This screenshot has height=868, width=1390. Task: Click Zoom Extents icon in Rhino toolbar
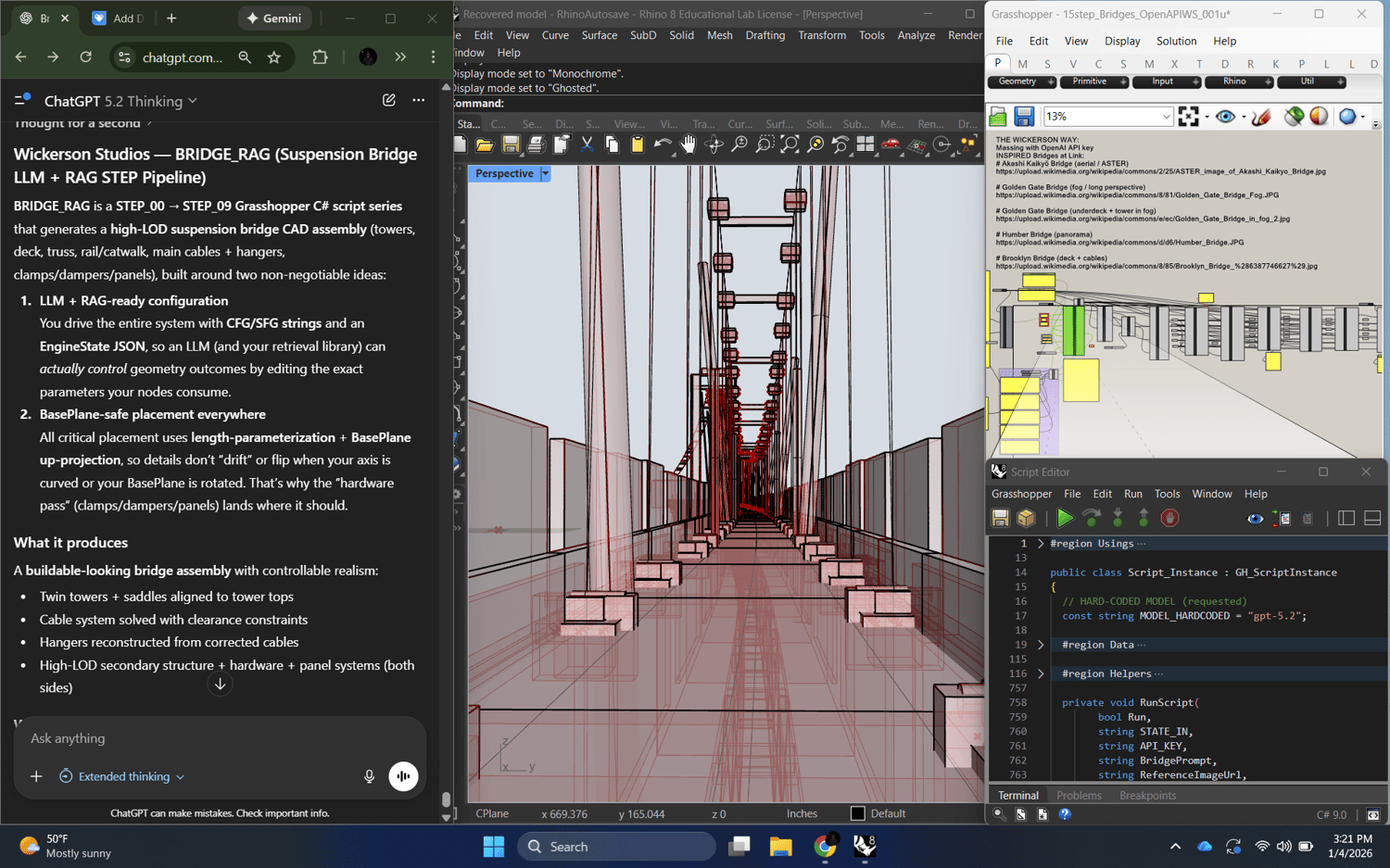790,145
